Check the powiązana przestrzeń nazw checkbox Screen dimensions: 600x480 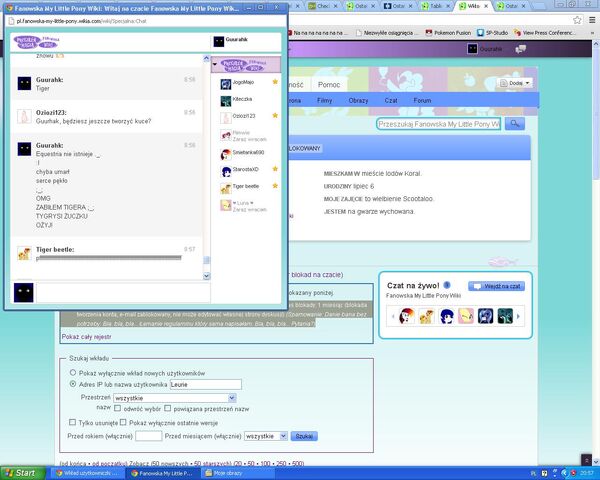click(167, 408)
